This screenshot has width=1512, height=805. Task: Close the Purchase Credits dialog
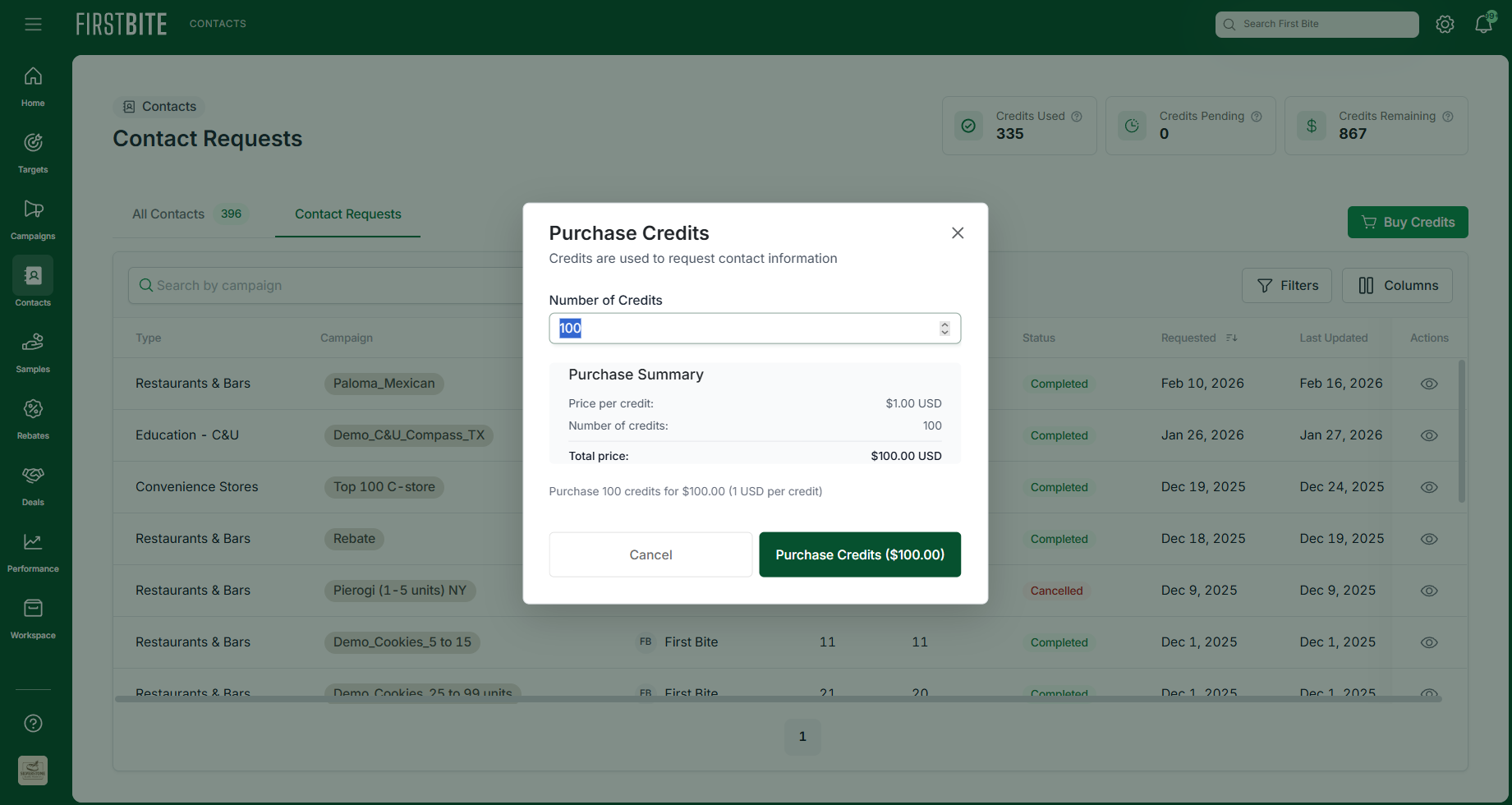click(x=958, y=233)
